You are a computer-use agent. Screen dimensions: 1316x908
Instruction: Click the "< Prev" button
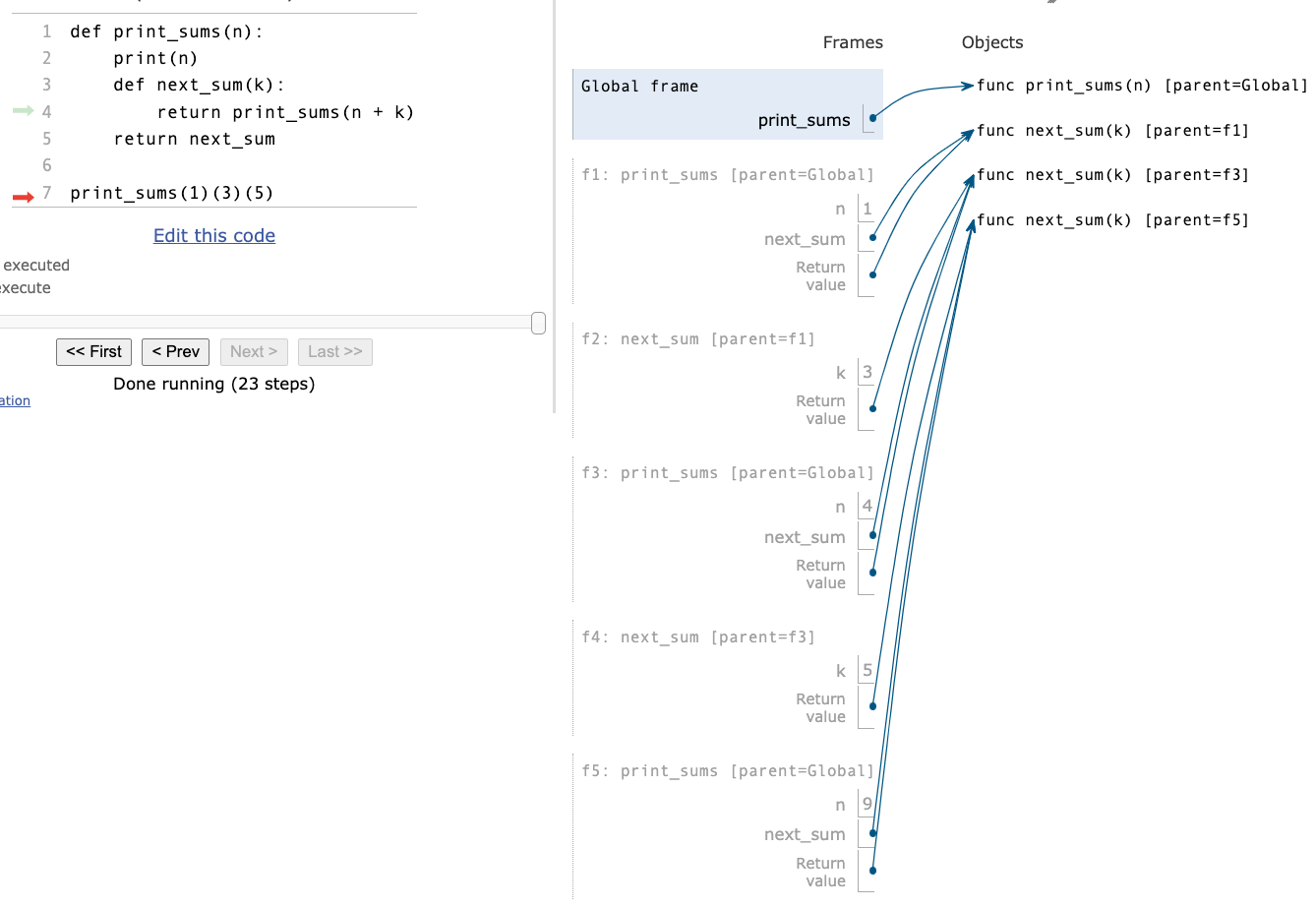click(x=175, y=351)
